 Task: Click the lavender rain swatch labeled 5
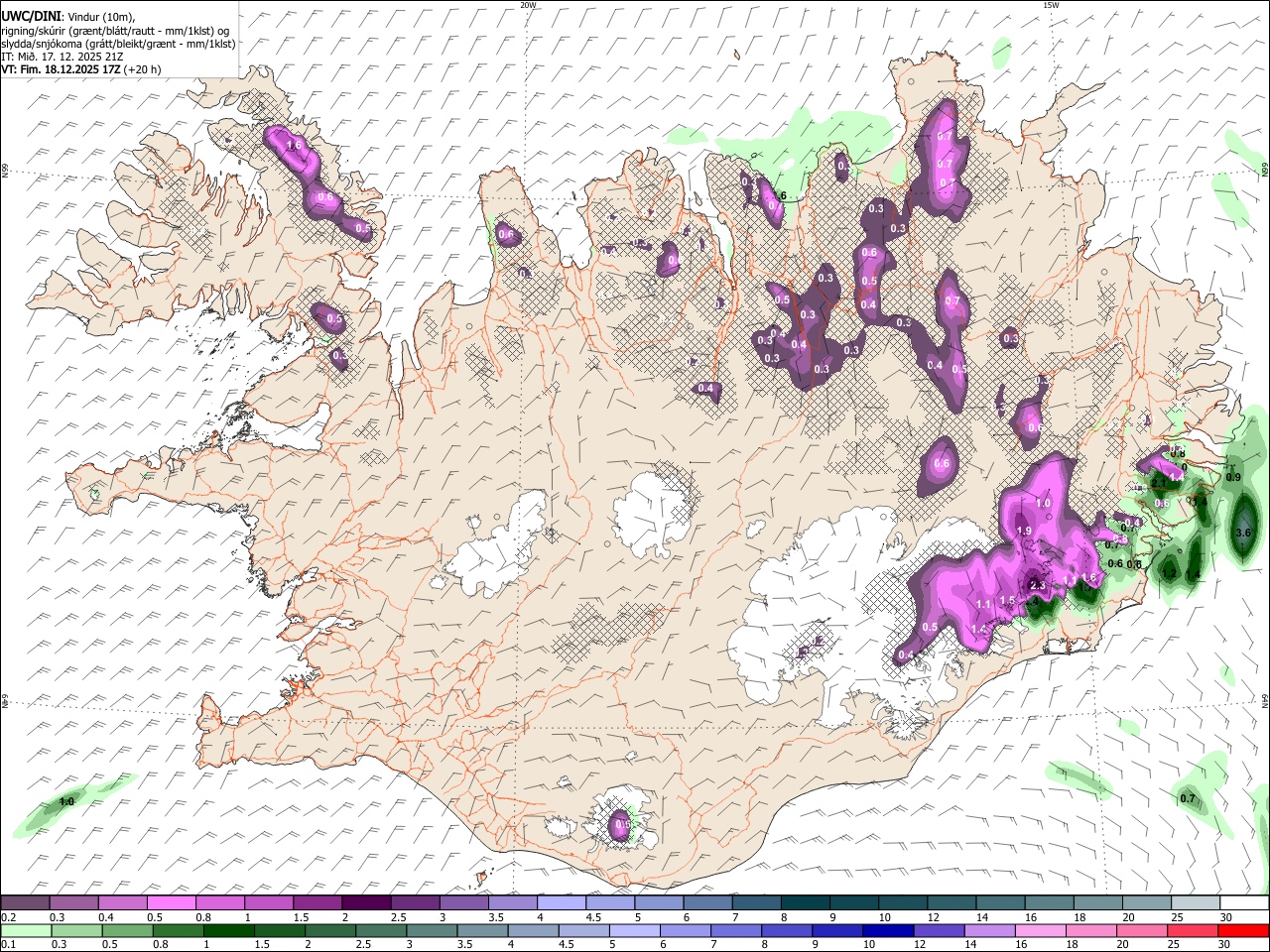635,930
